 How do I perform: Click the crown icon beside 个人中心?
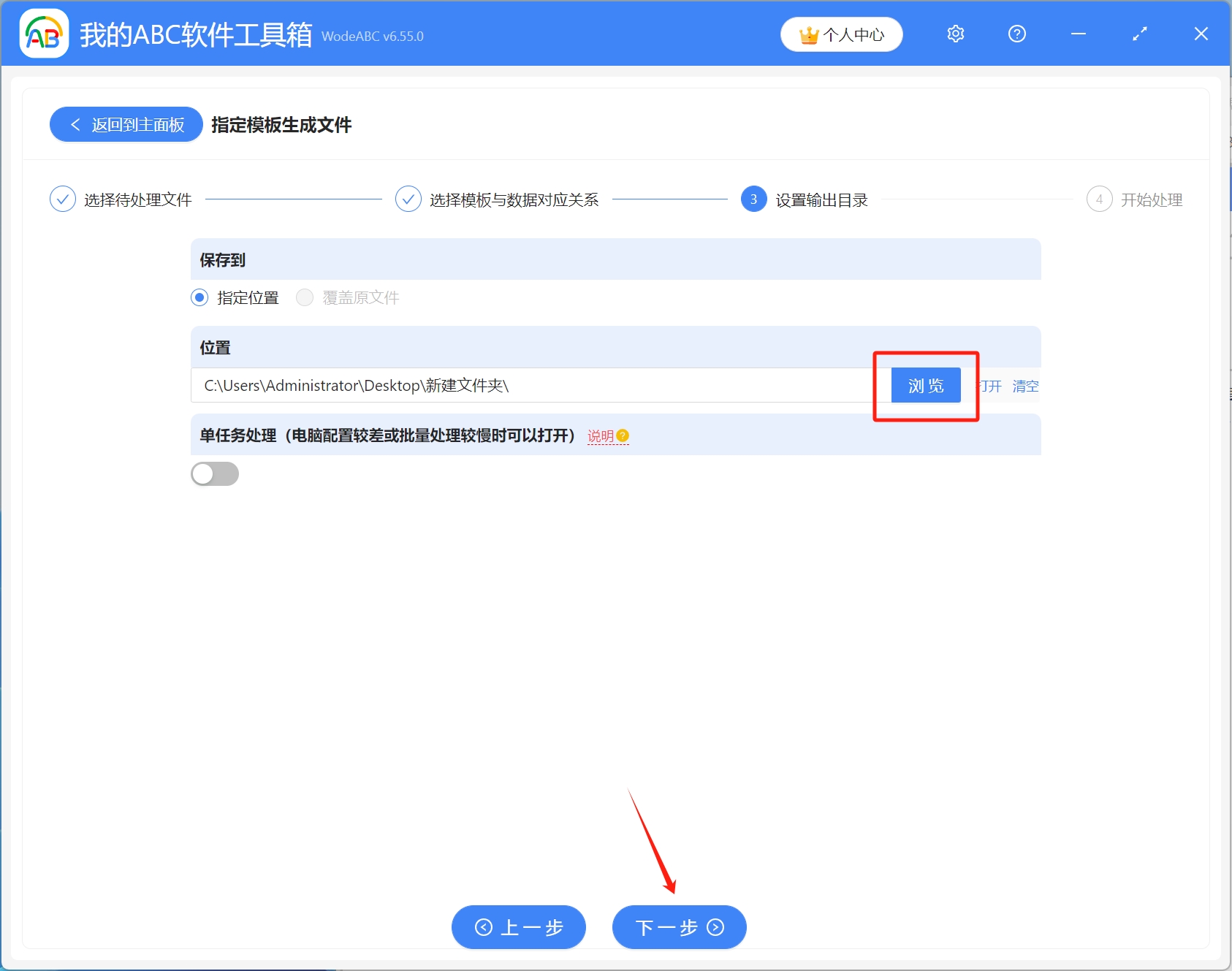tap(809, 34)
